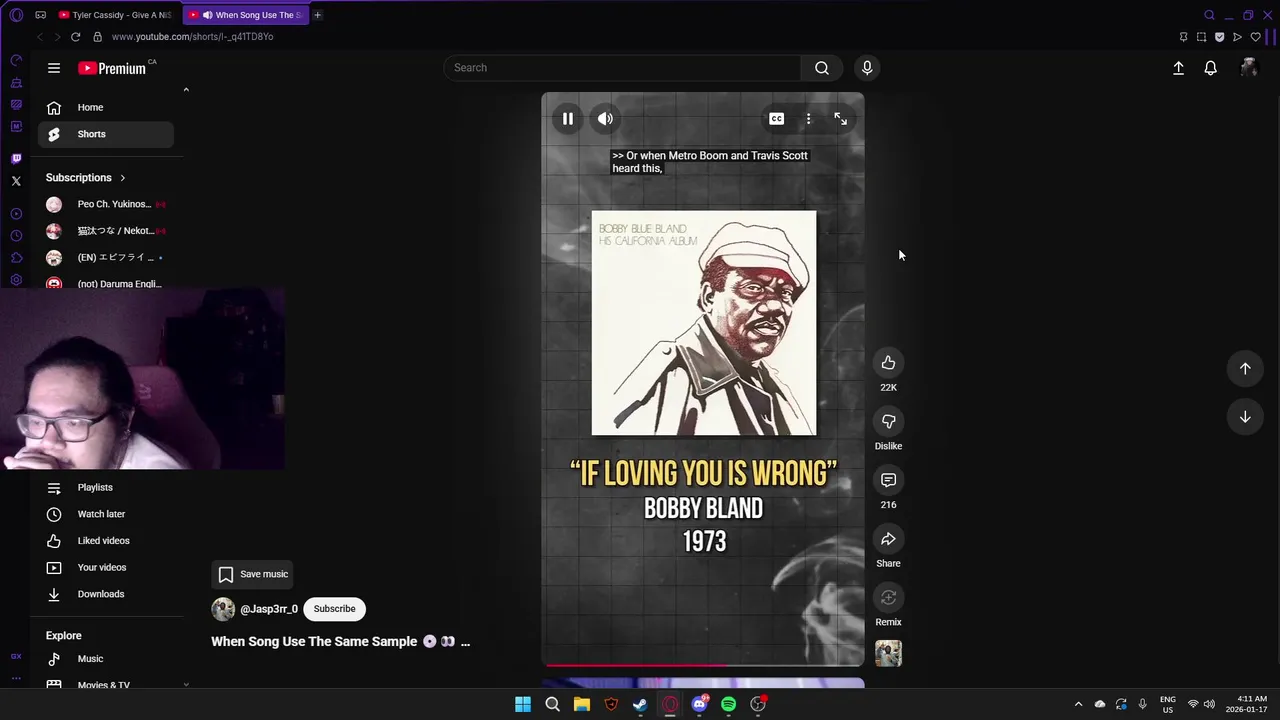Open Shorts in the YouTube sidebar

point(106,134)
